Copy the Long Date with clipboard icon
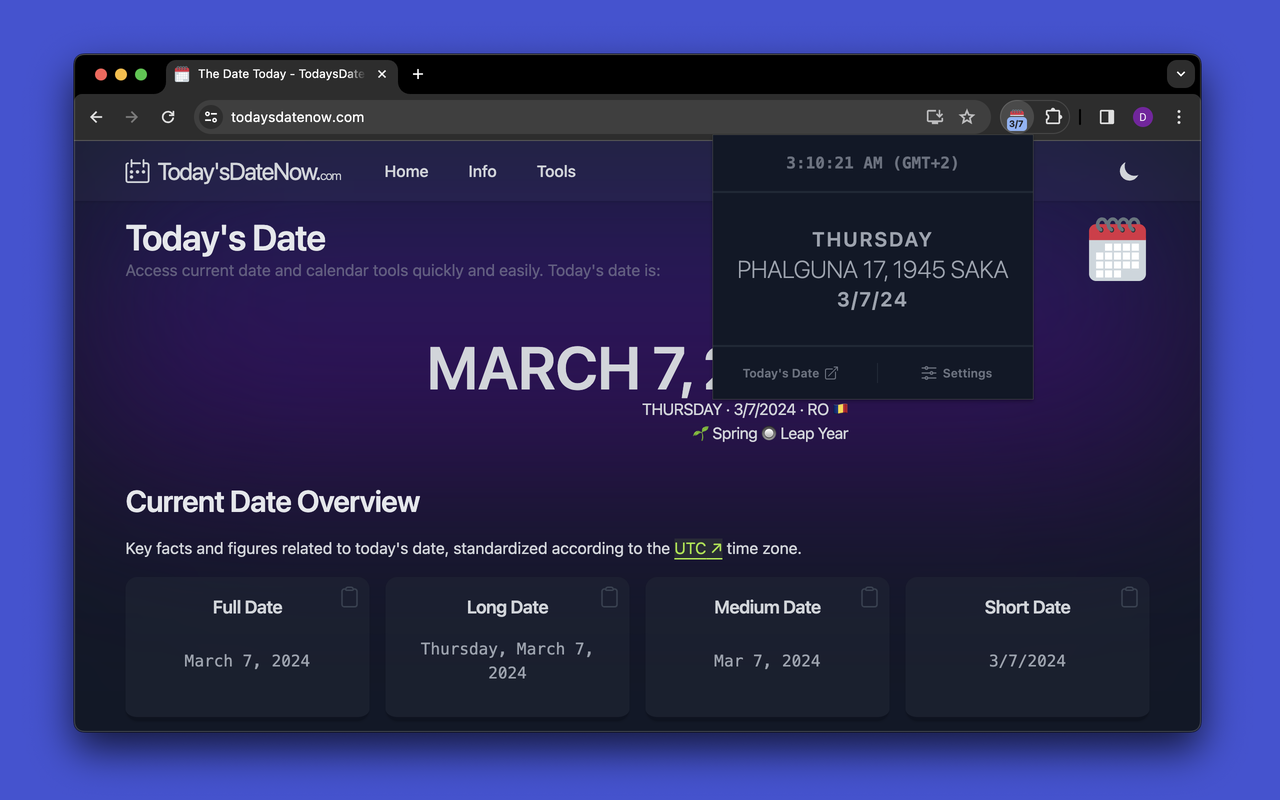The image size is (1280, 800). pyautogui.click(x=609, y=597)
